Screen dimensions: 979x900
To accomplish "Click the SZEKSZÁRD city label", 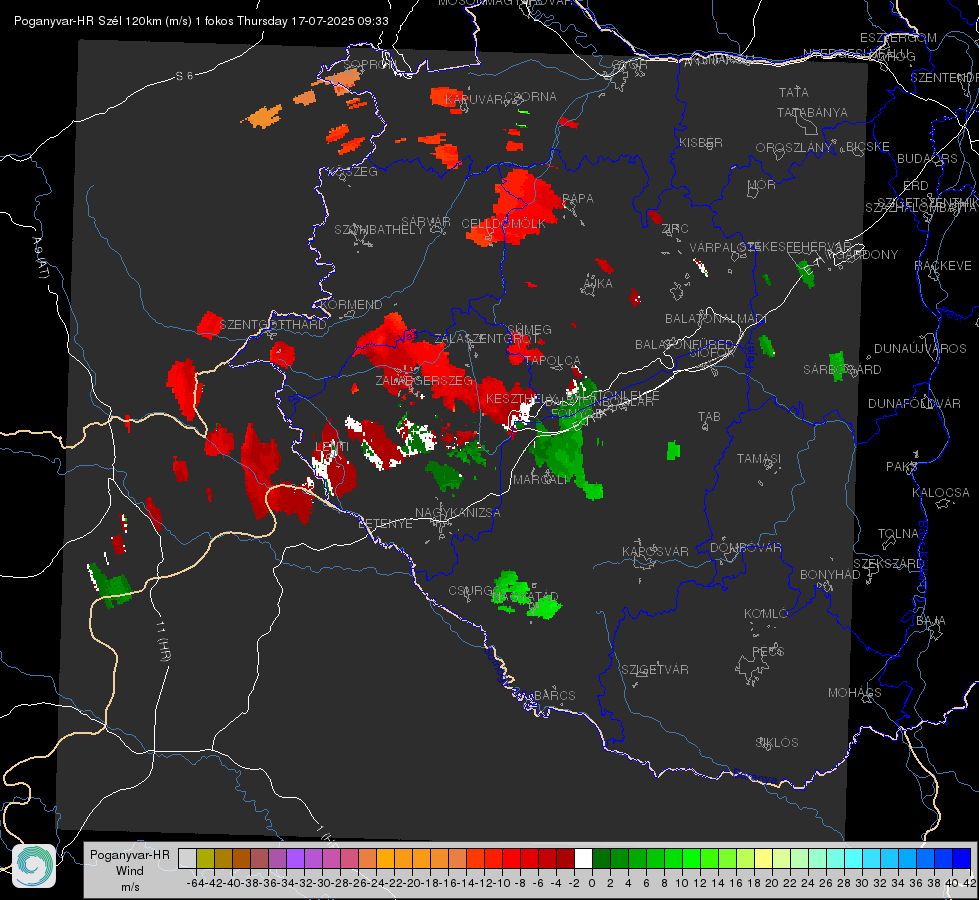I will (x=888, y=564).
